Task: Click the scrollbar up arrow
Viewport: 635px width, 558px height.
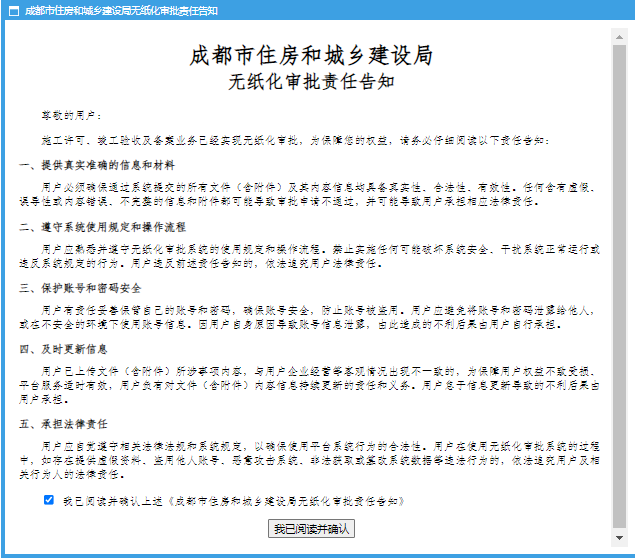Action: coord(619,37)
